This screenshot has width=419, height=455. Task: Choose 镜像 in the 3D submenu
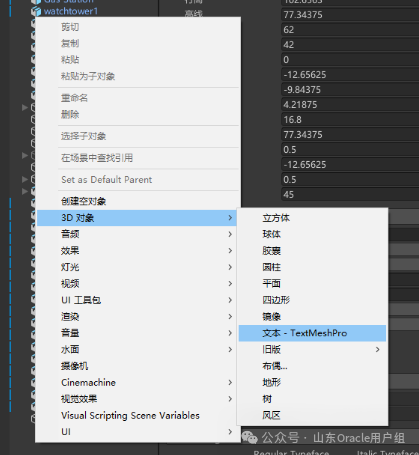tap(271, 317)
